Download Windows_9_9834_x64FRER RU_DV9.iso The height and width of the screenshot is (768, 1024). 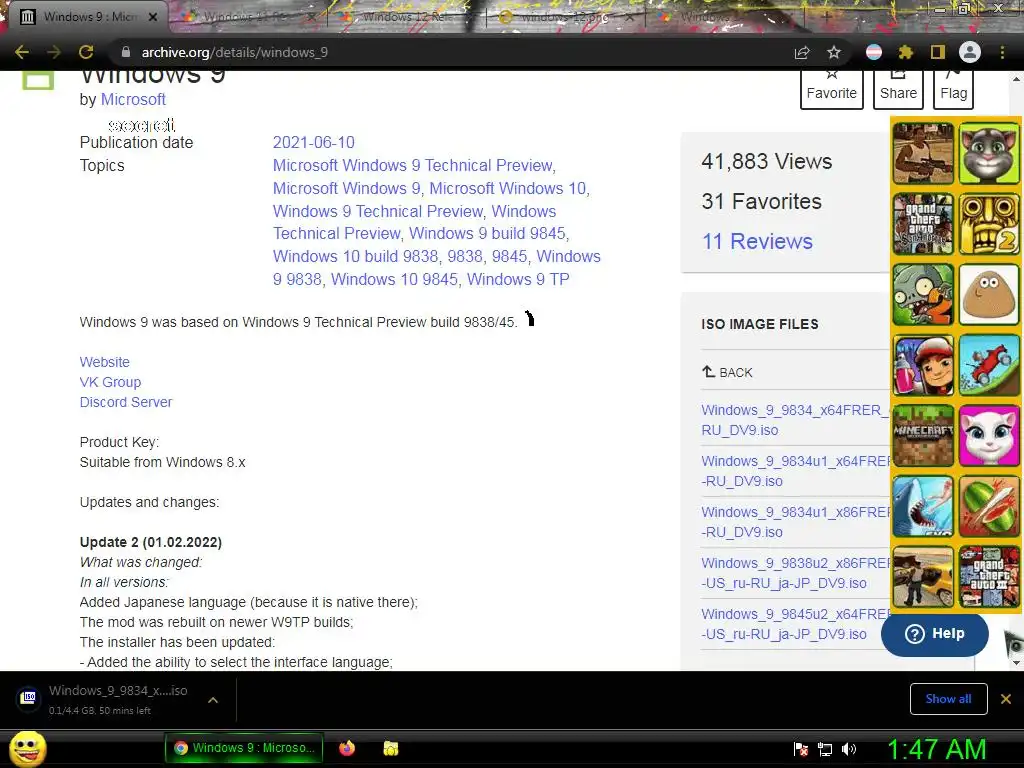coord(795,420)
